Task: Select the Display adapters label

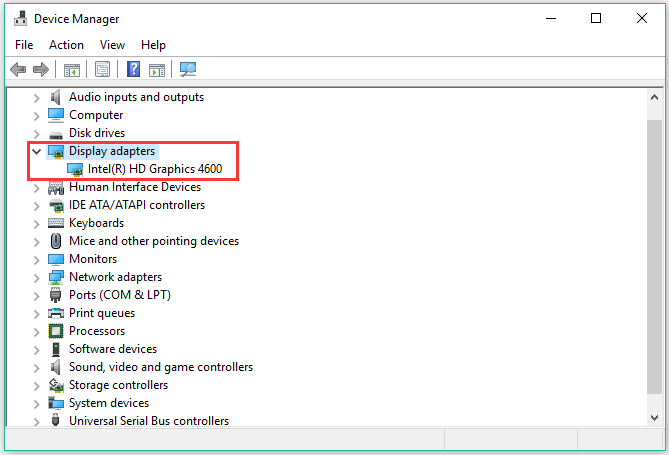Action: [112, 151]
